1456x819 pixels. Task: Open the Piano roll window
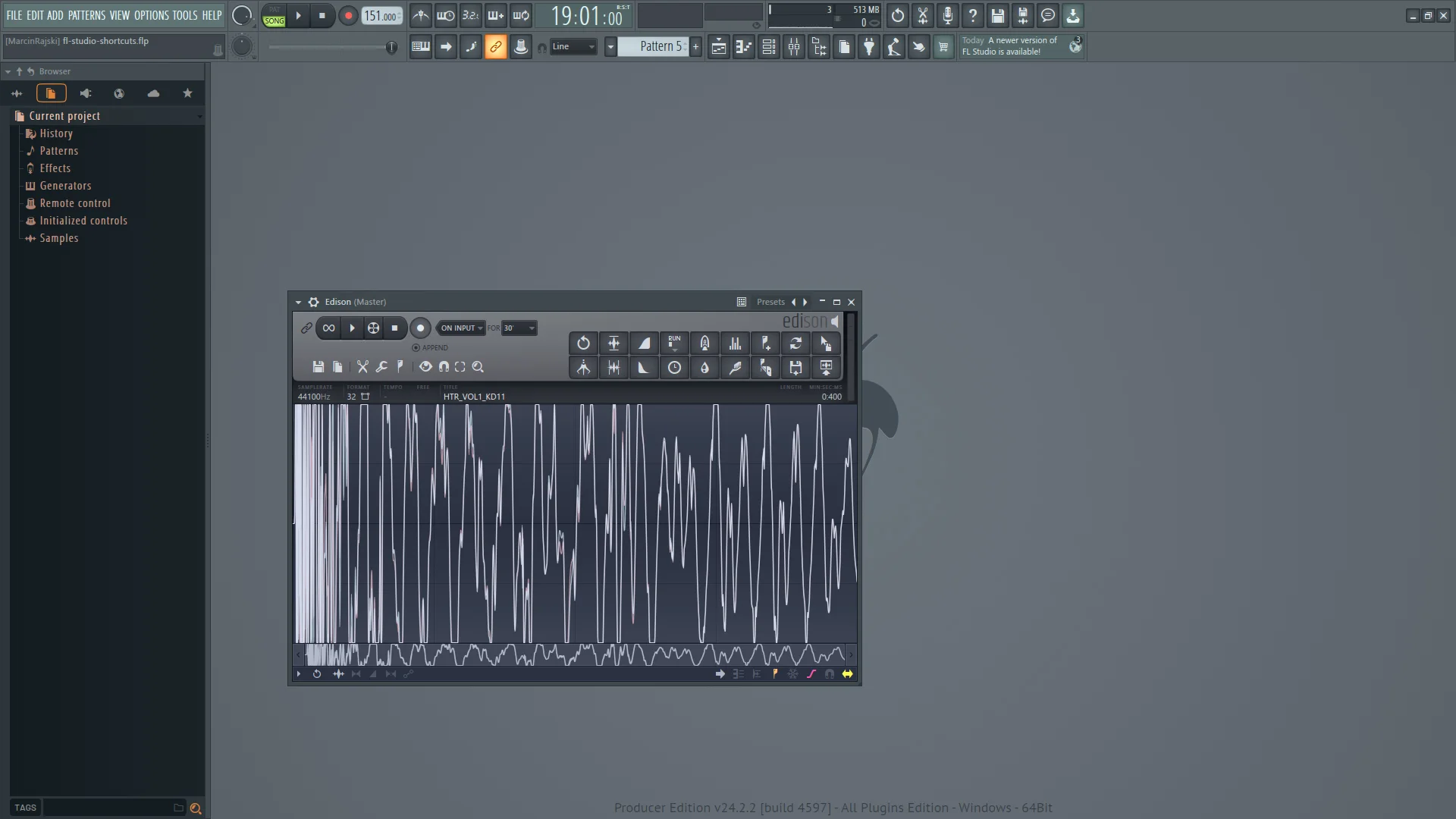(743, 46)
